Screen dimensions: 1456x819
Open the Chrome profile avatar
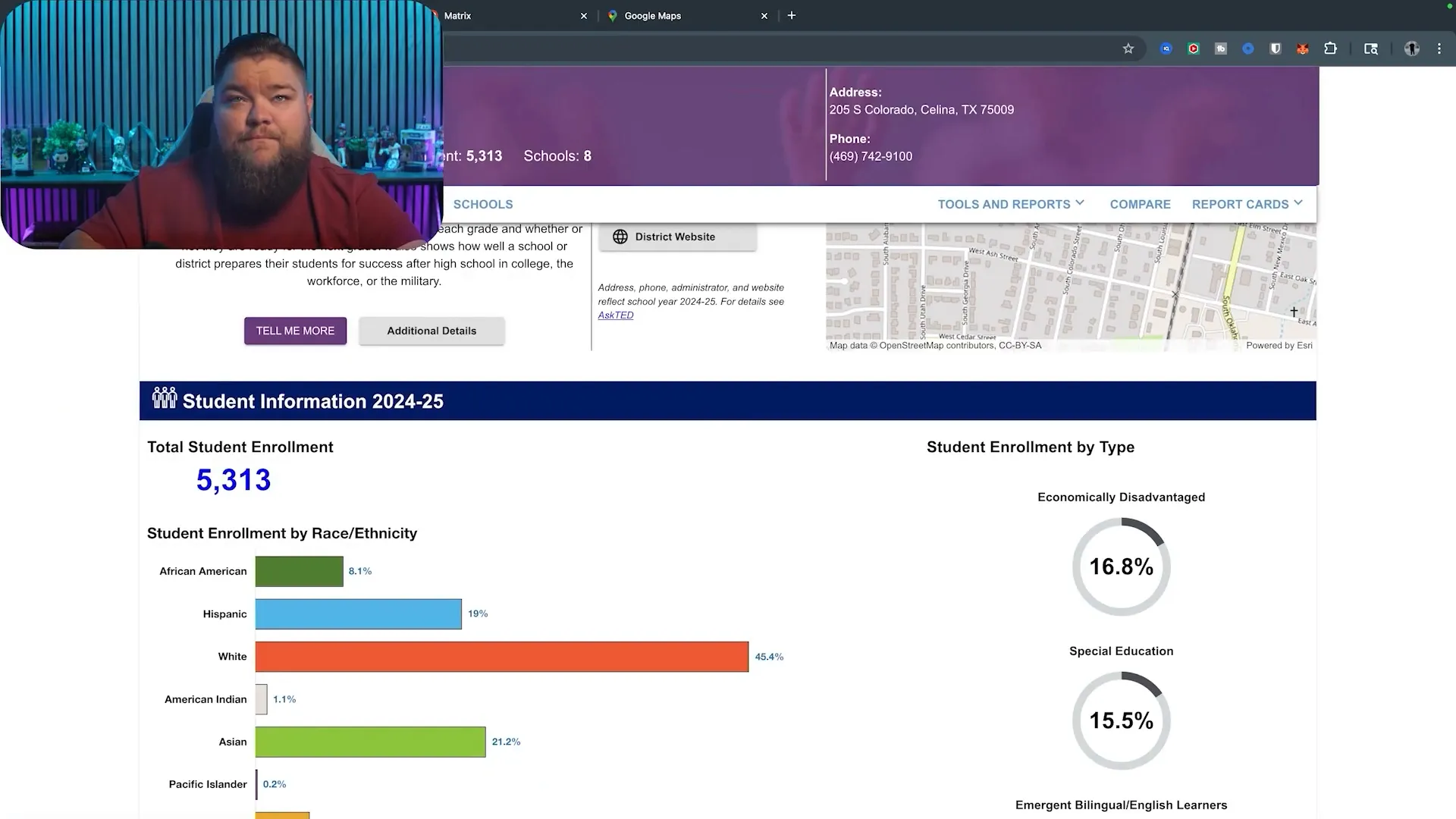coord(1411,49)
